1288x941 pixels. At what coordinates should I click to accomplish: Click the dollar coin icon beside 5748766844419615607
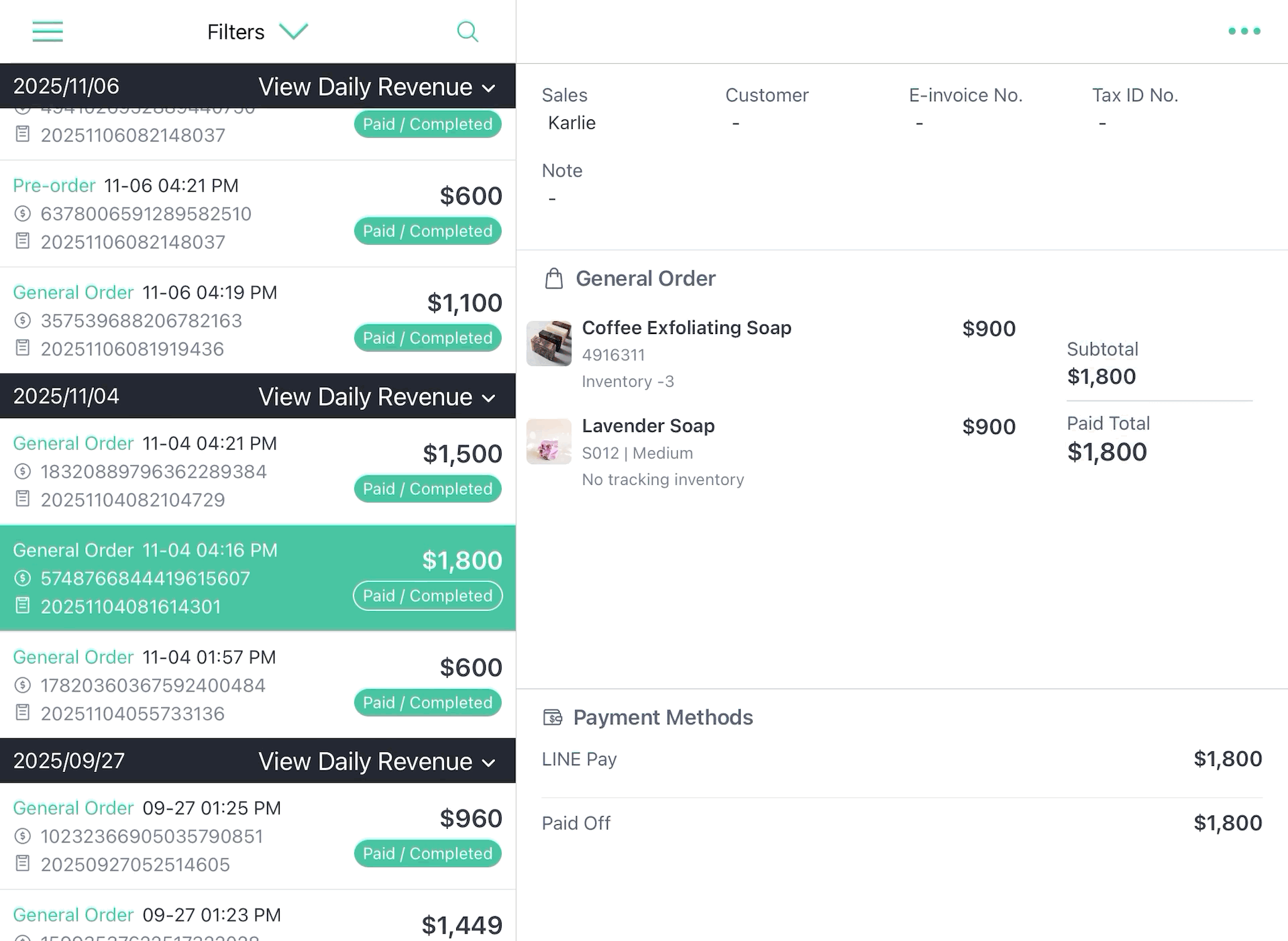23,577
